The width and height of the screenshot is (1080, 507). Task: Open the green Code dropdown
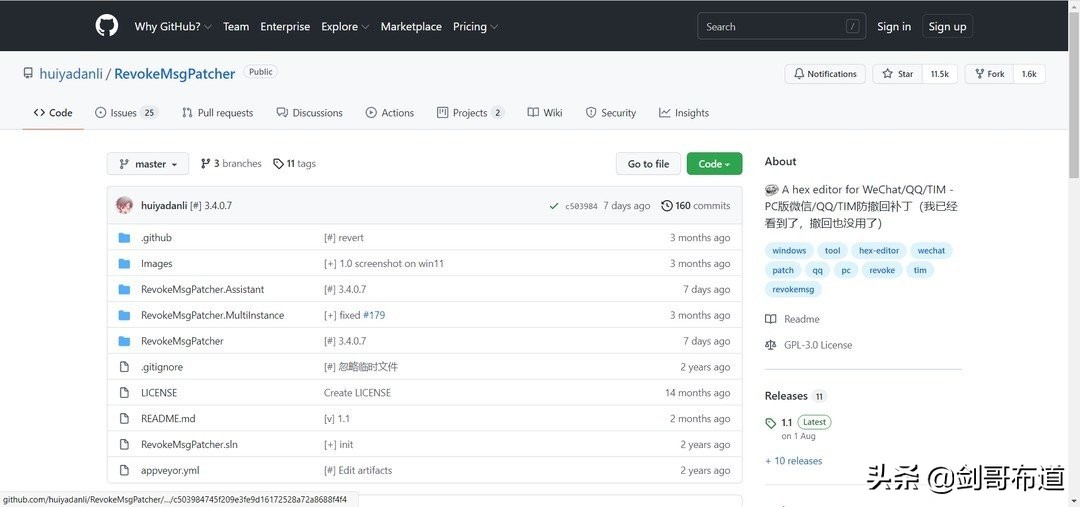click(714, 164)
